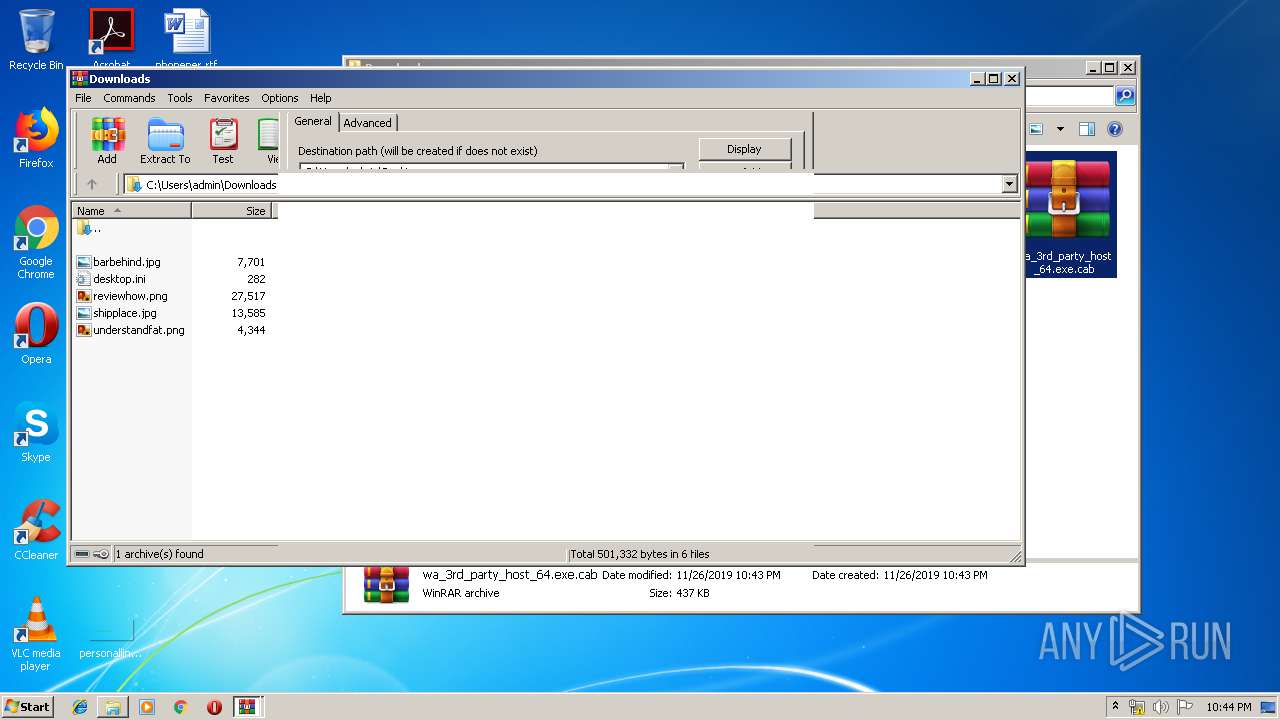Viewport: 1280px width, 720px height.
Task: Select the understandfat.png file
Action: (138, 330)
